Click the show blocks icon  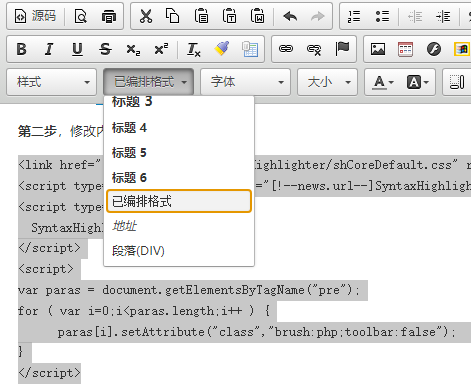tap(456, 82)
